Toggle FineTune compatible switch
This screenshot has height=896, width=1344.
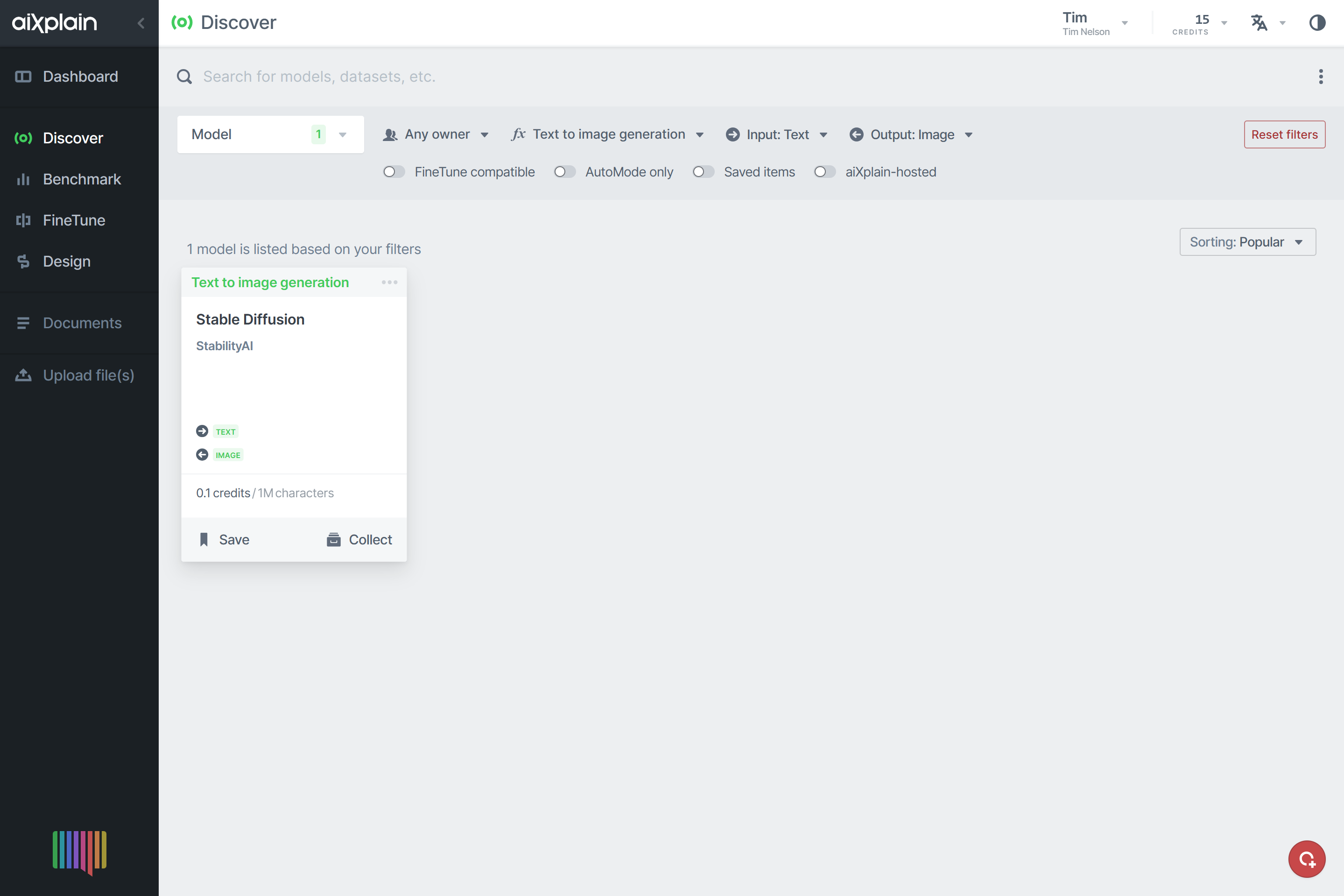[x=394, y=171]
